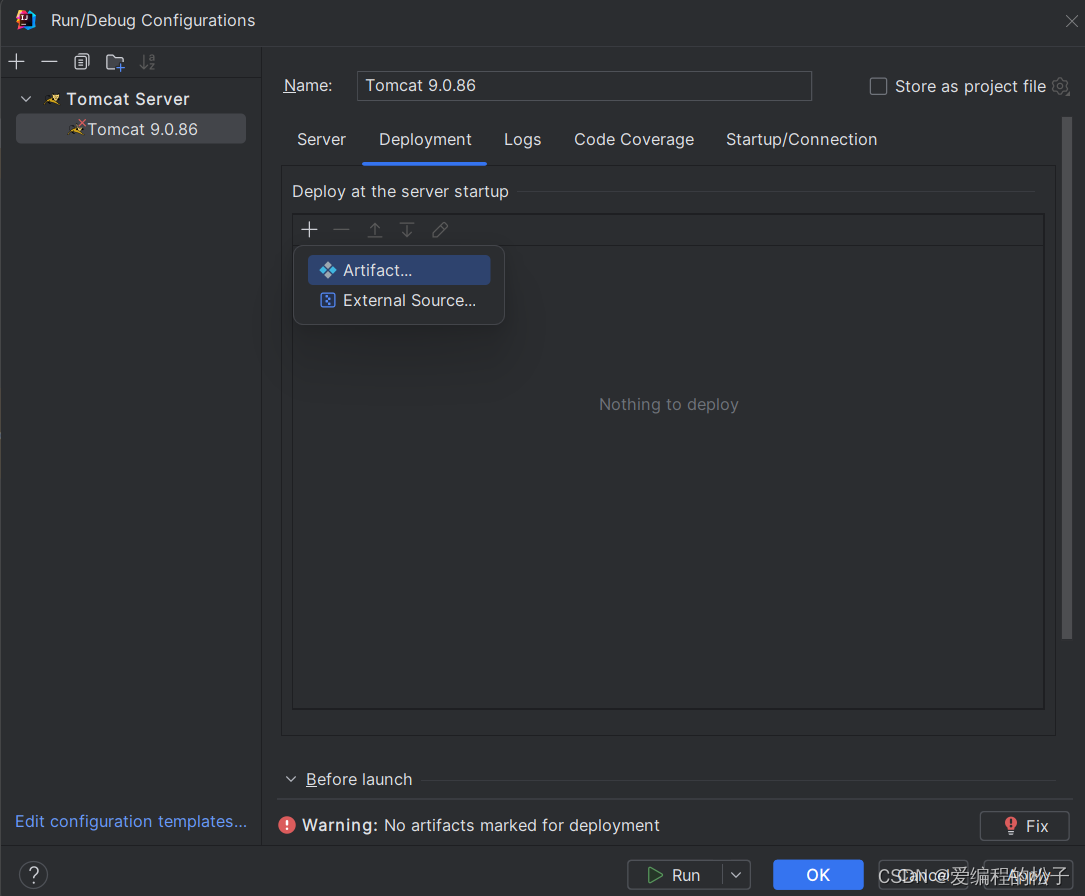This screenshot has height=896, width=1085.
Task: Click the 'Deploy at the server startup' label
Action: pos(400,192)
